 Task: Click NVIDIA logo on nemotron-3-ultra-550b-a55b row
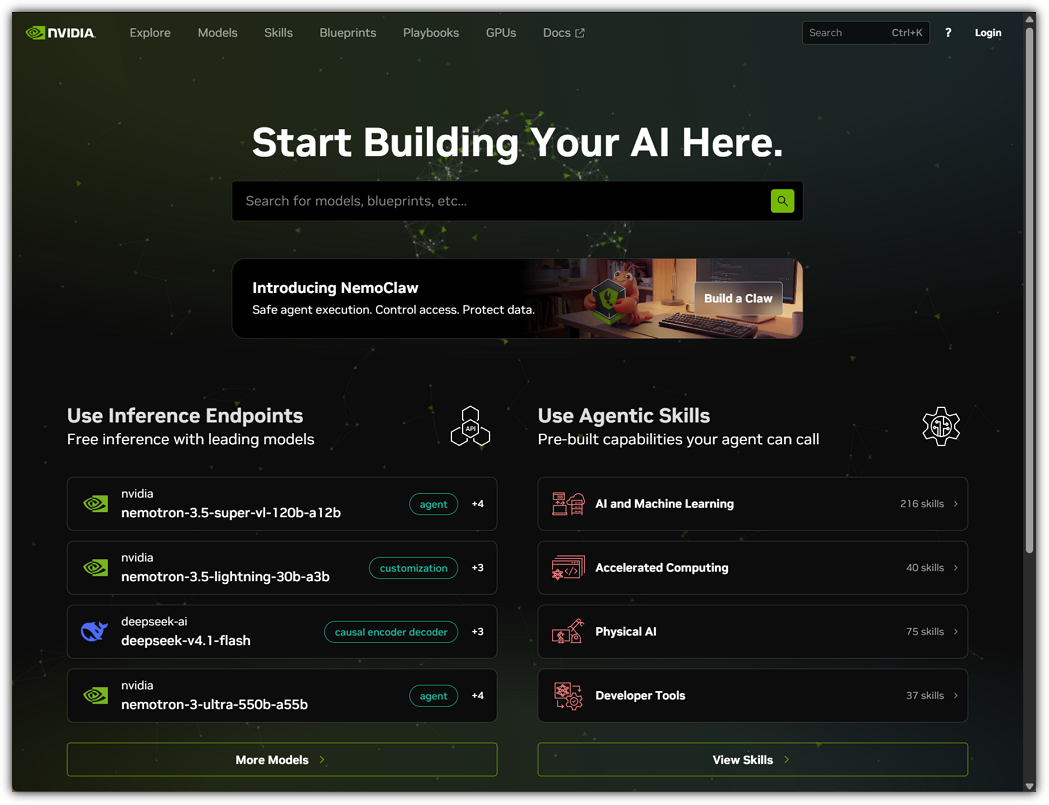[96, 696]
